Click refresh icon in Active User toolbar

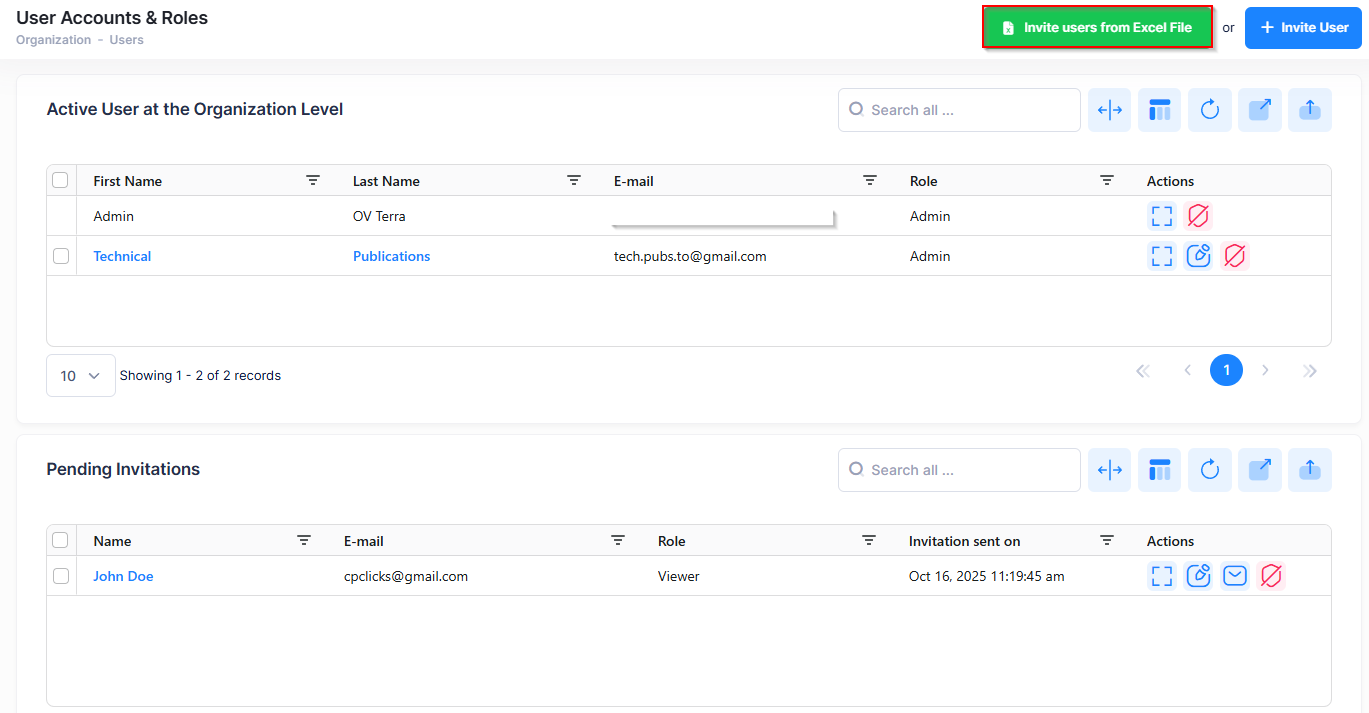coord(1209,110)
